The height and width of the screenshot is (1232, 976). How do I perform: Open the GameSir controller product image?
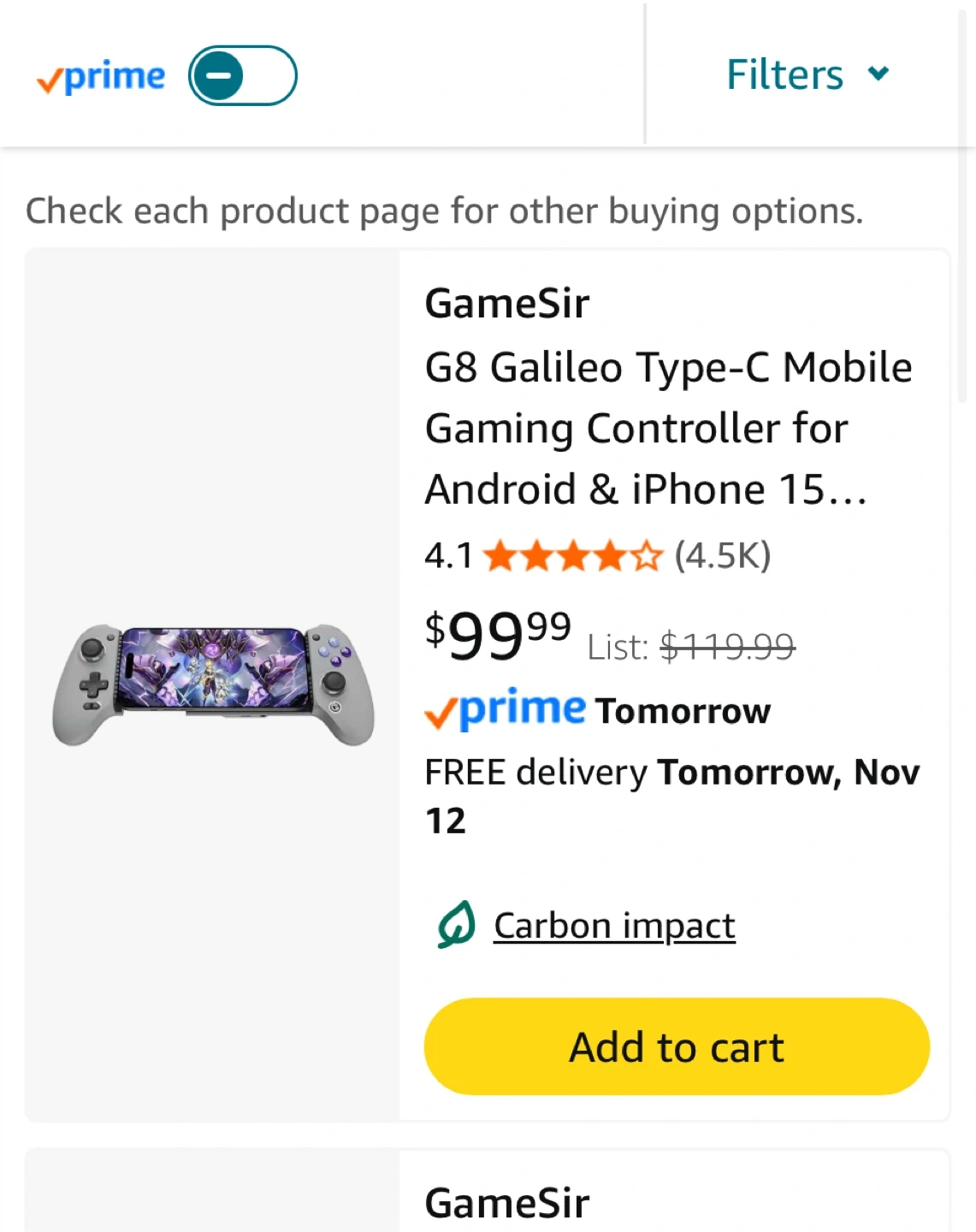point(213,684)
